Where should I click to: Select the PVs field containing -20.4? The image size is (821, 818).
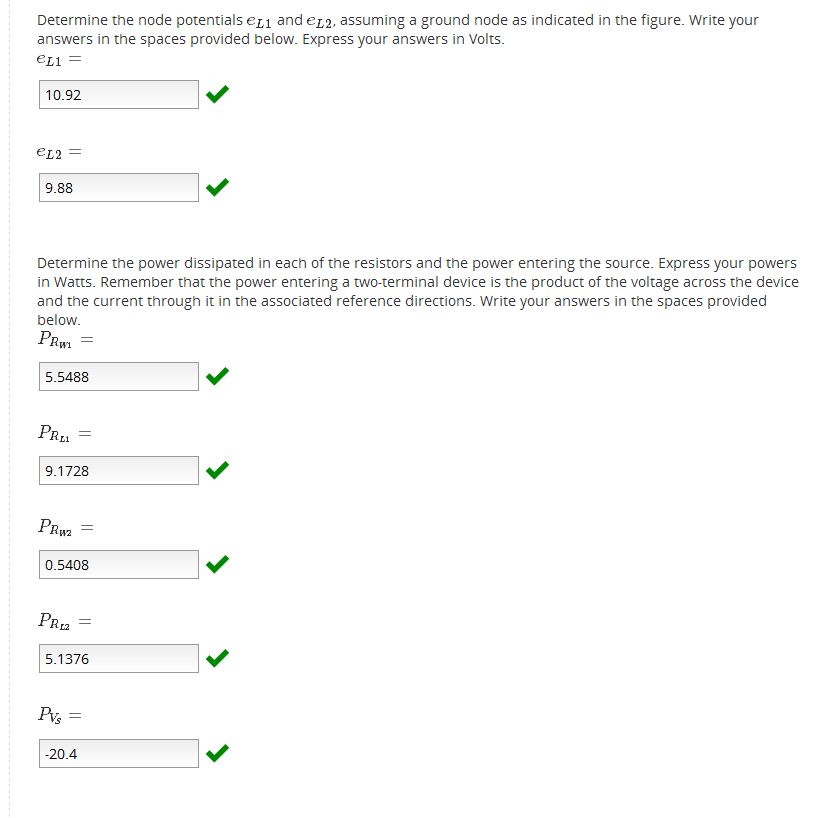click(x=119, y=753)
